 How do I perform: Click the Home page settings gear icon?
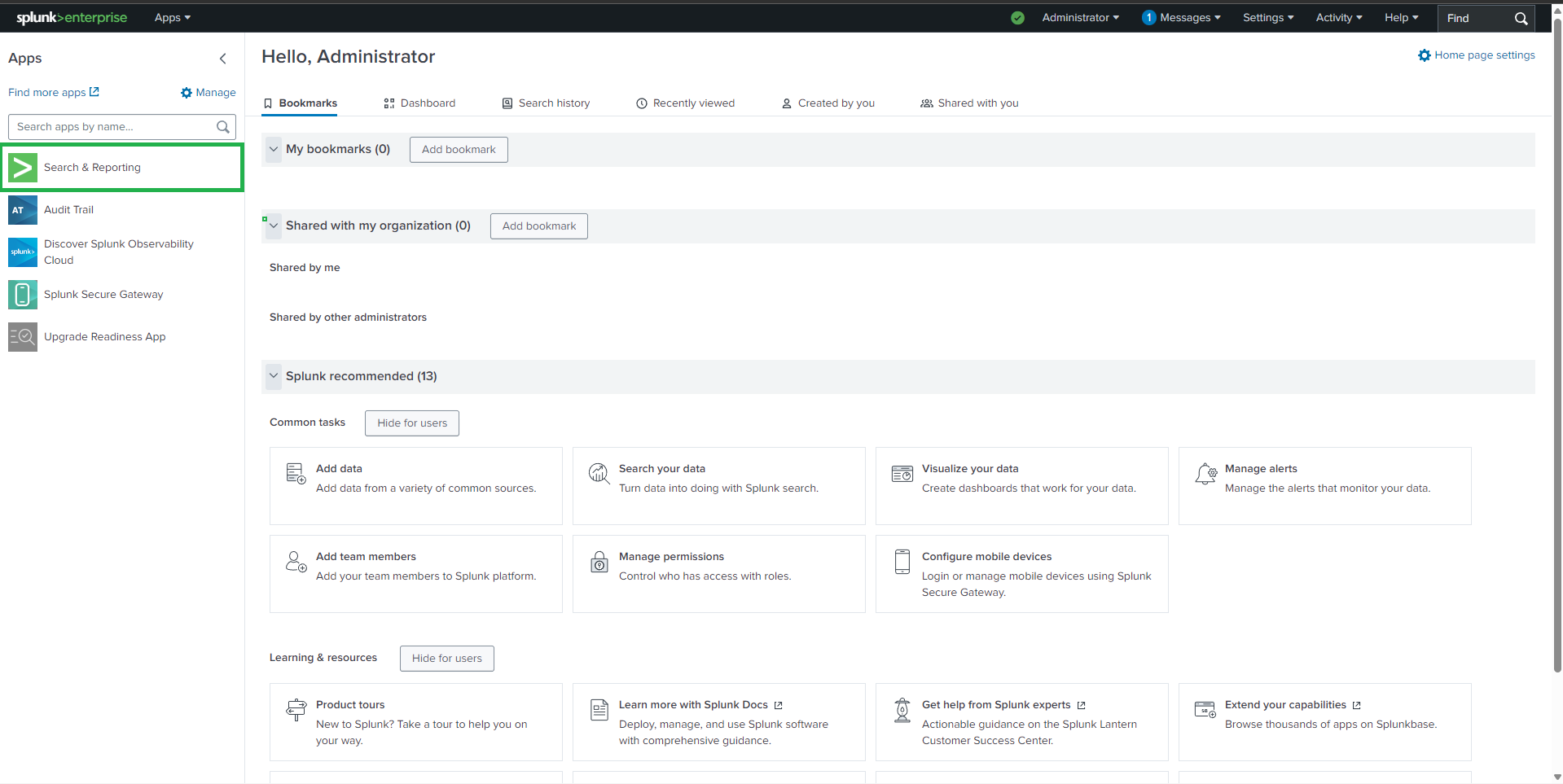click(x=1425, y=55)
